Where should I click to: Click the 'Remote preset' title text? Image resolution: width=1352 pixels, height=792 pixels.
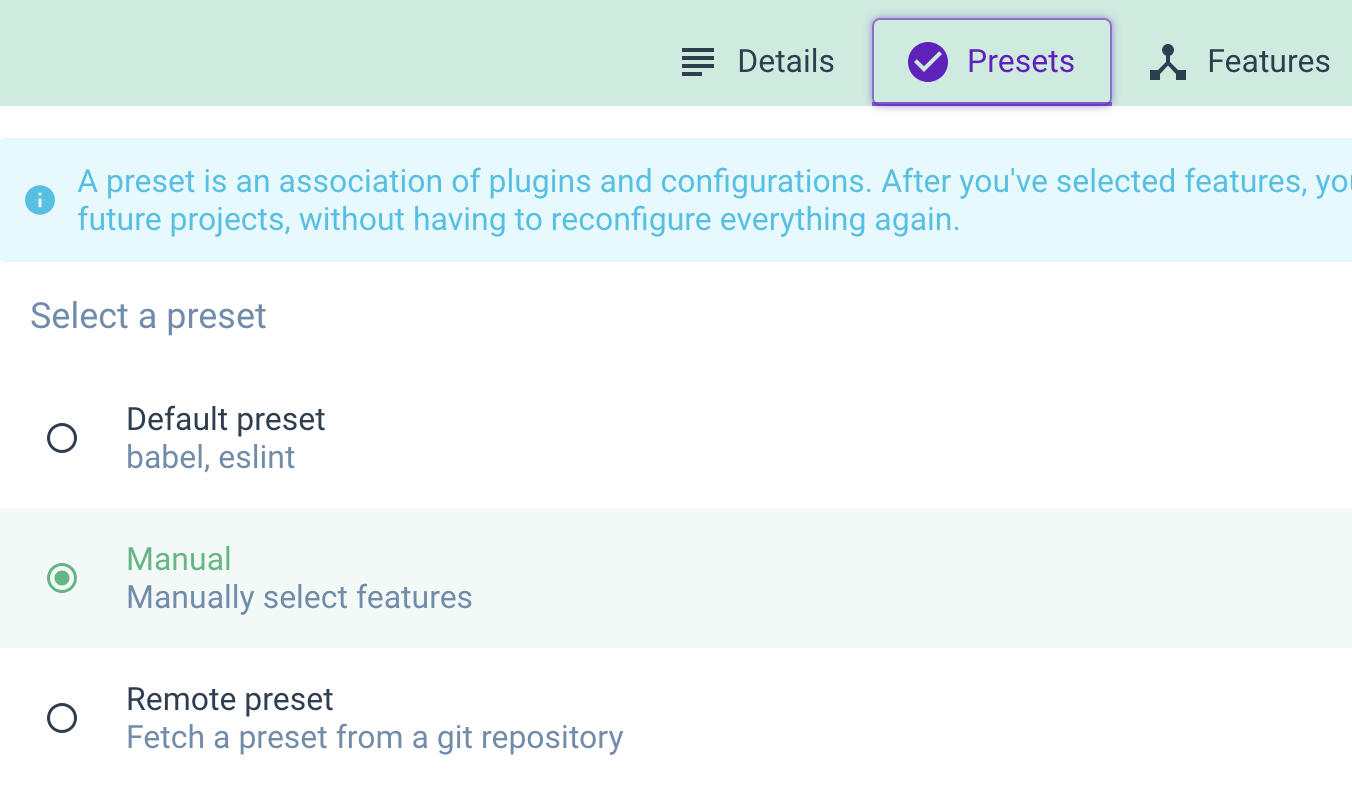[230, 699]
